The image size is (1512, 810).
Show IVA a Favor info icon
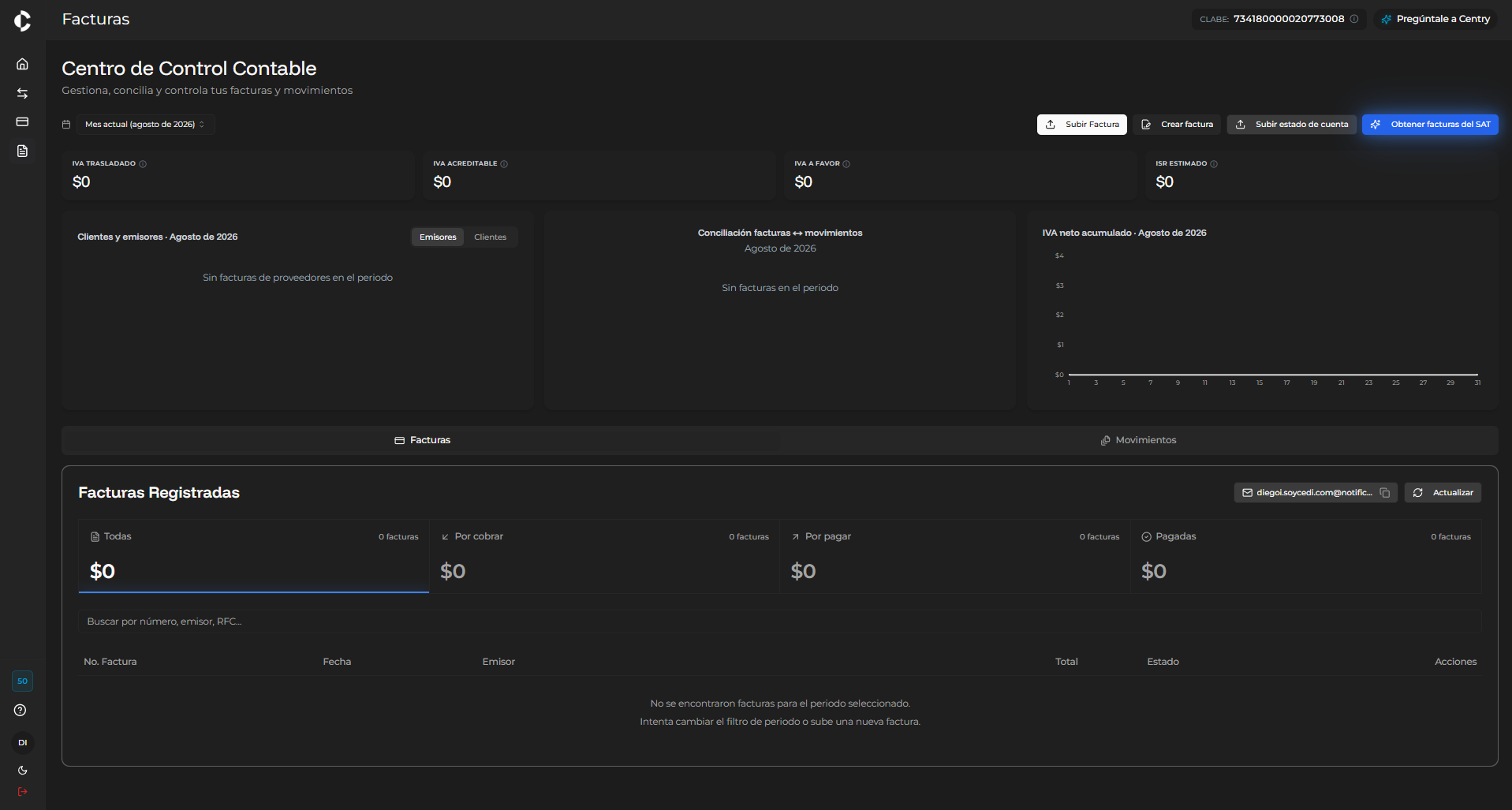coord(846,164)
